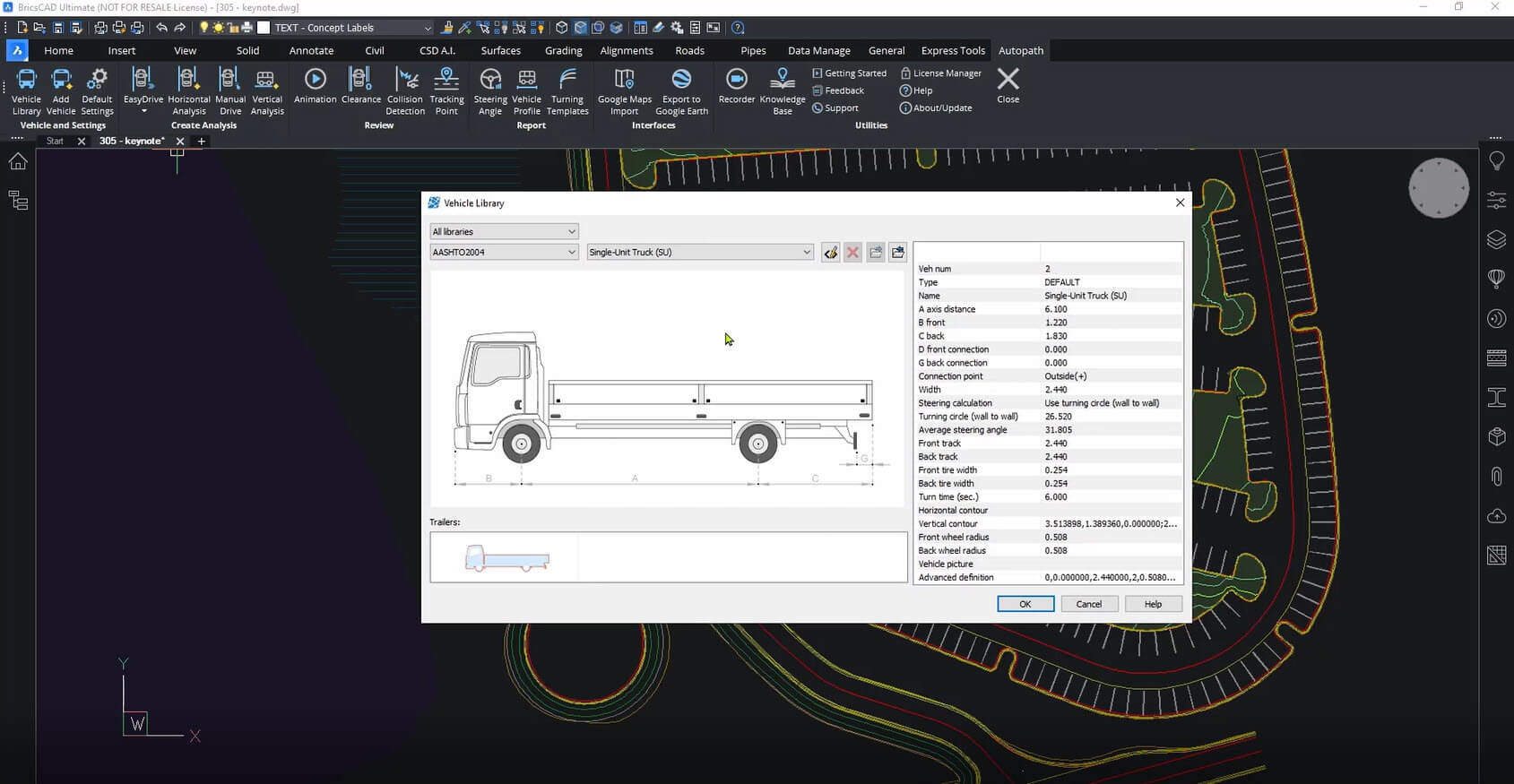Image resolution: width=1514 pixels, height=784 pixels.
Task: Open the Alignments ribbon tab
Action: pos(627,50)
